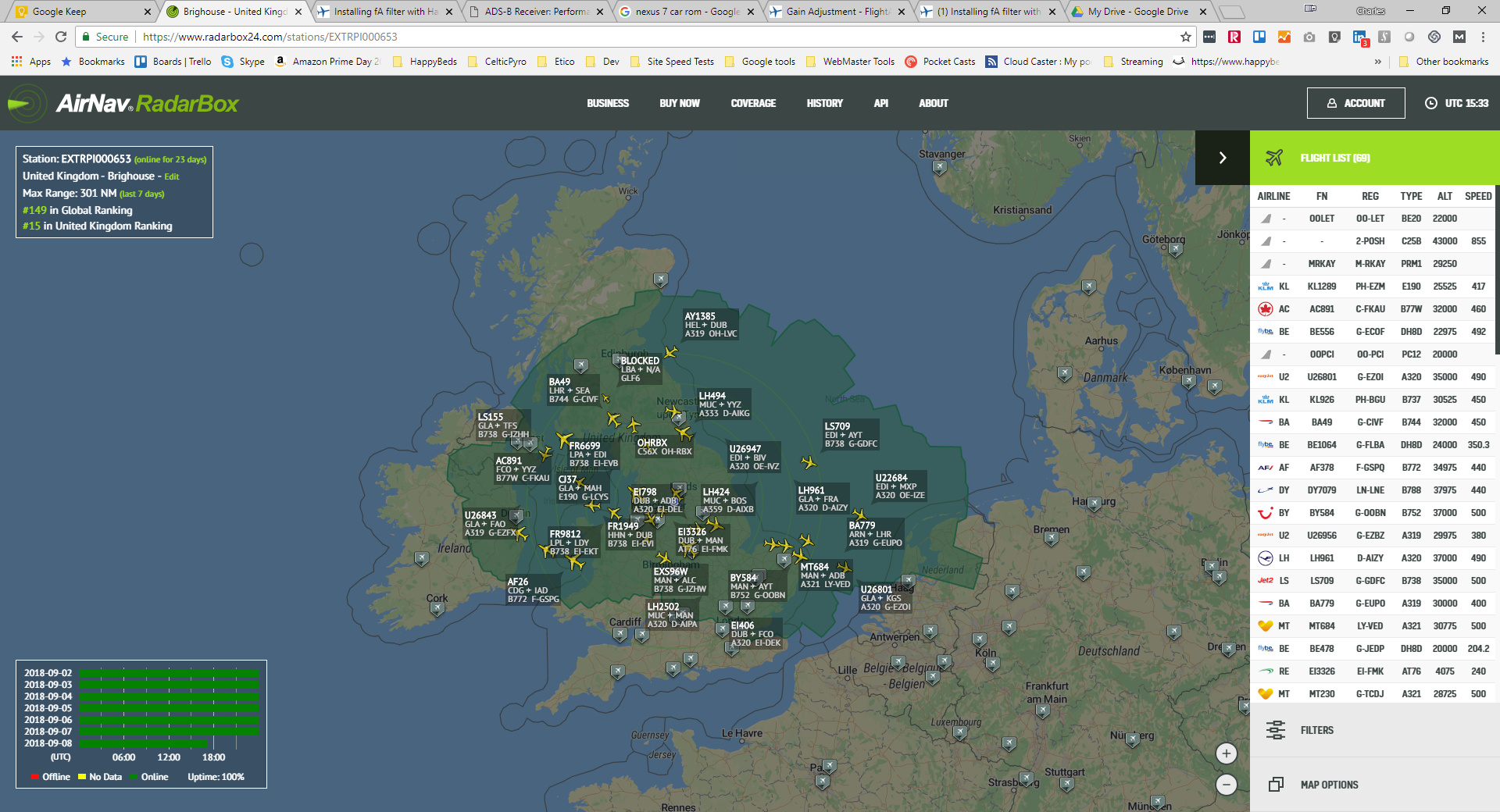This screenshot has height=812, width=1500.
Task: Click the Lufthansa logo in LH961 row
Action: 1266,558
